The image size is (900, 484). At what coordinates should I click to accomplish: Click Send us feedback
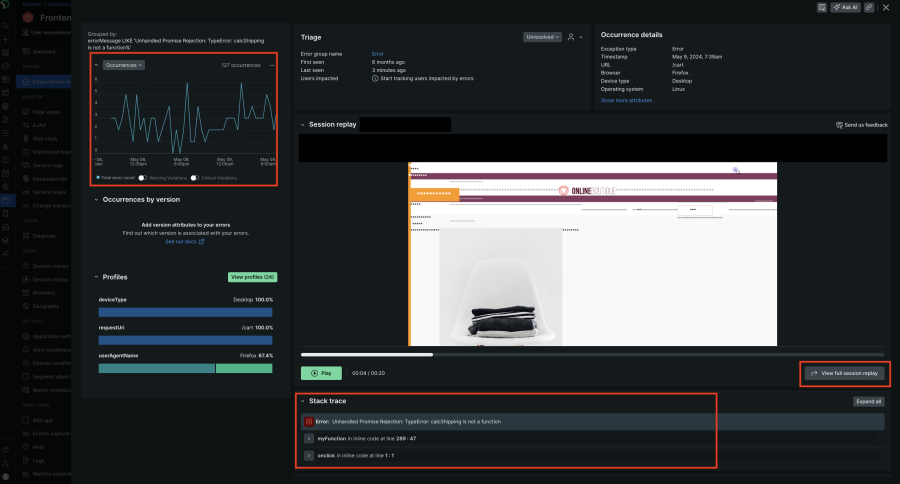tap(861, 125)
